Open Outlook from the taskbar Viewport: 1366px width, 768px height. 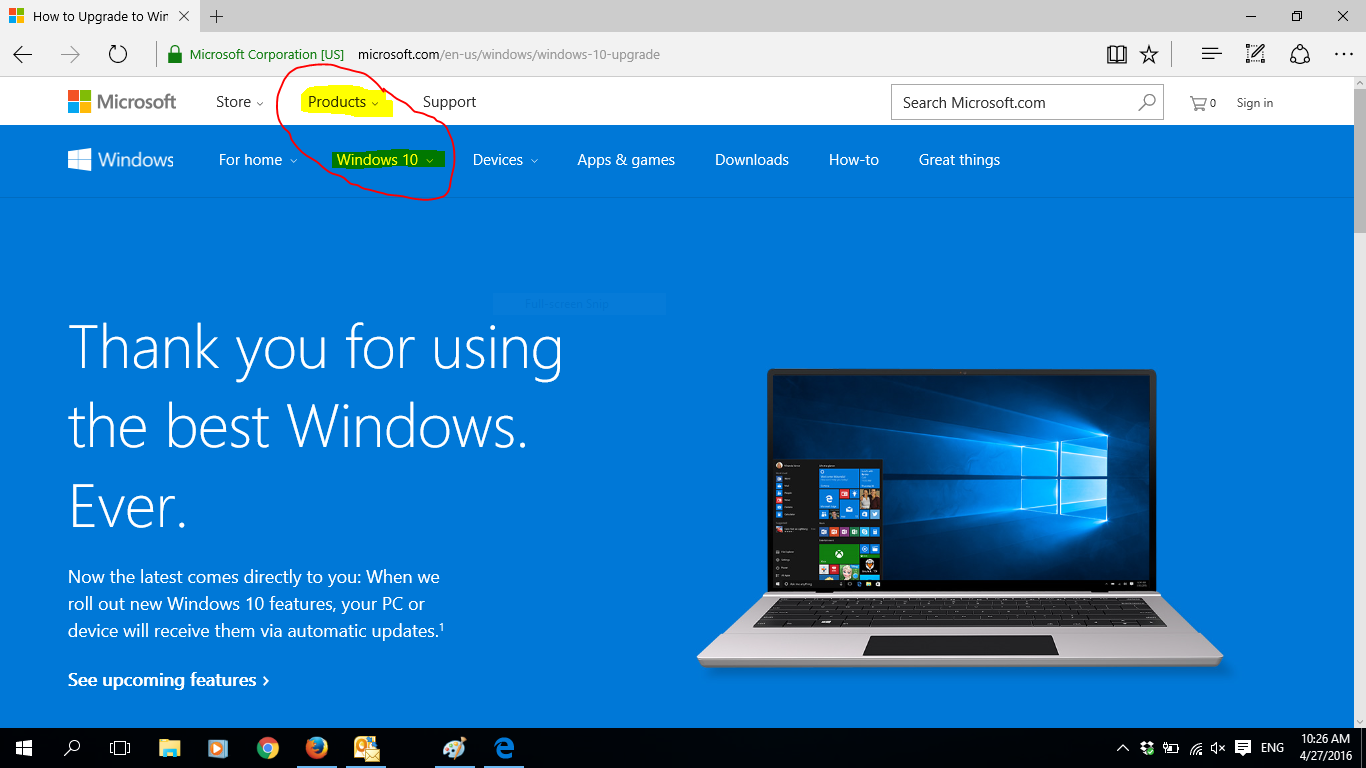(x=366, y=747)
